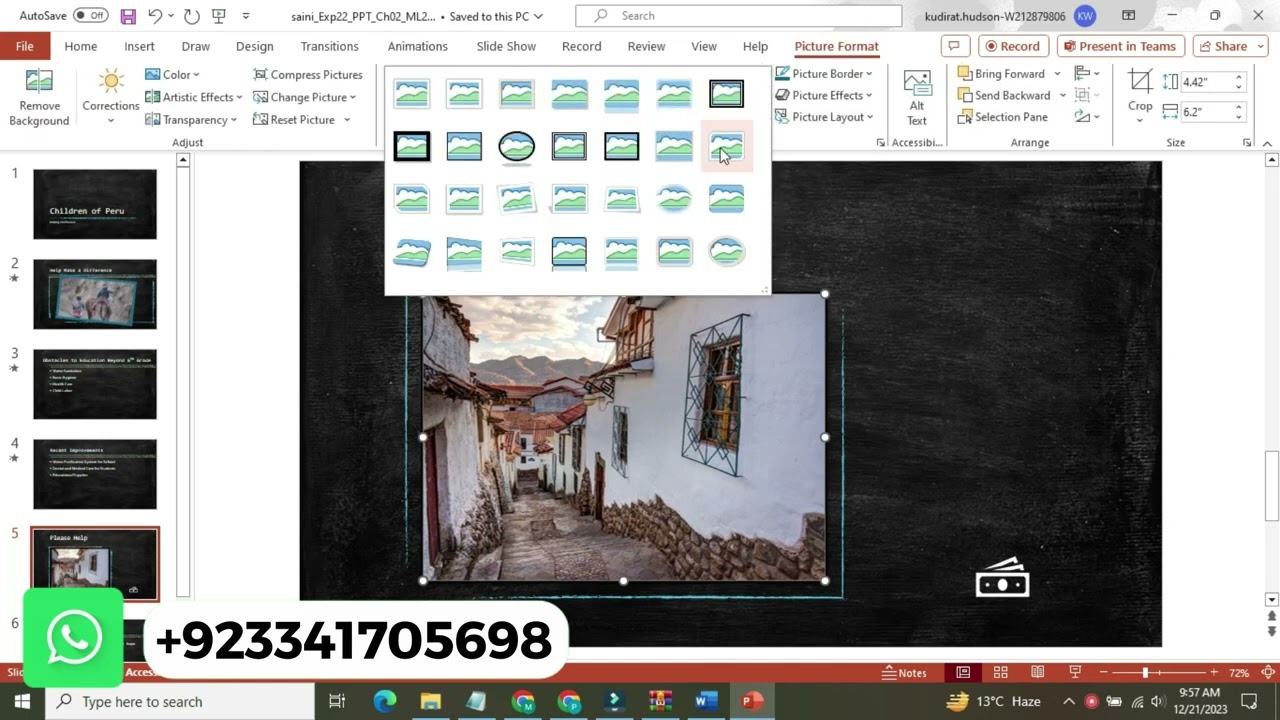This screenshot has width=1280, height=720.
Task: Click the Save icon in title bar
Action: (128, 16)
